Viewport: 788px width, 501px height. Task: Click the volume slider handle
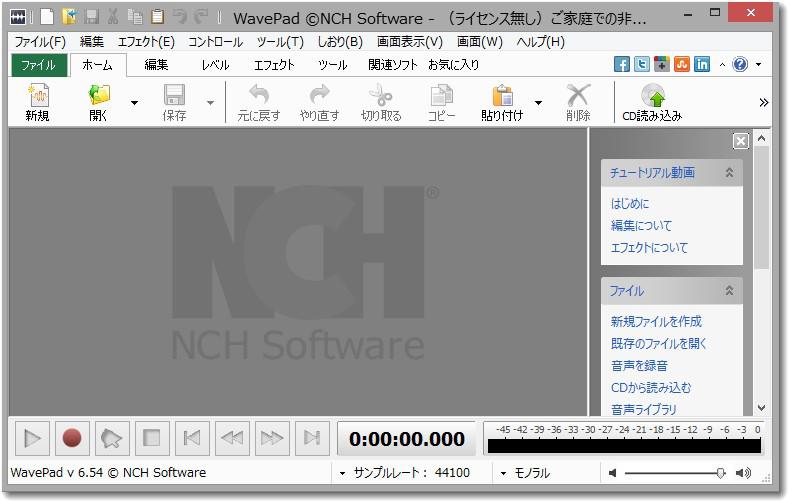(x=721, y=473)
